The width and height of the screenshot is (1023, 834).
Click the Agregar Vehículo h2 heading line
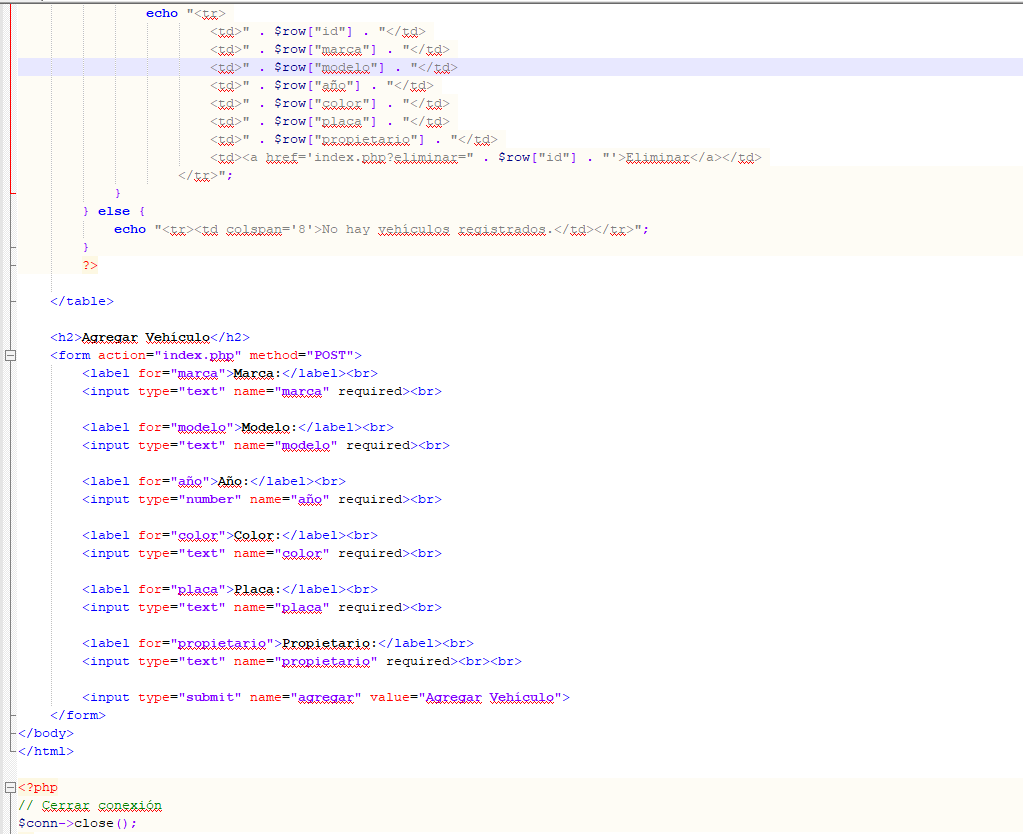click(x=150, y=337)
